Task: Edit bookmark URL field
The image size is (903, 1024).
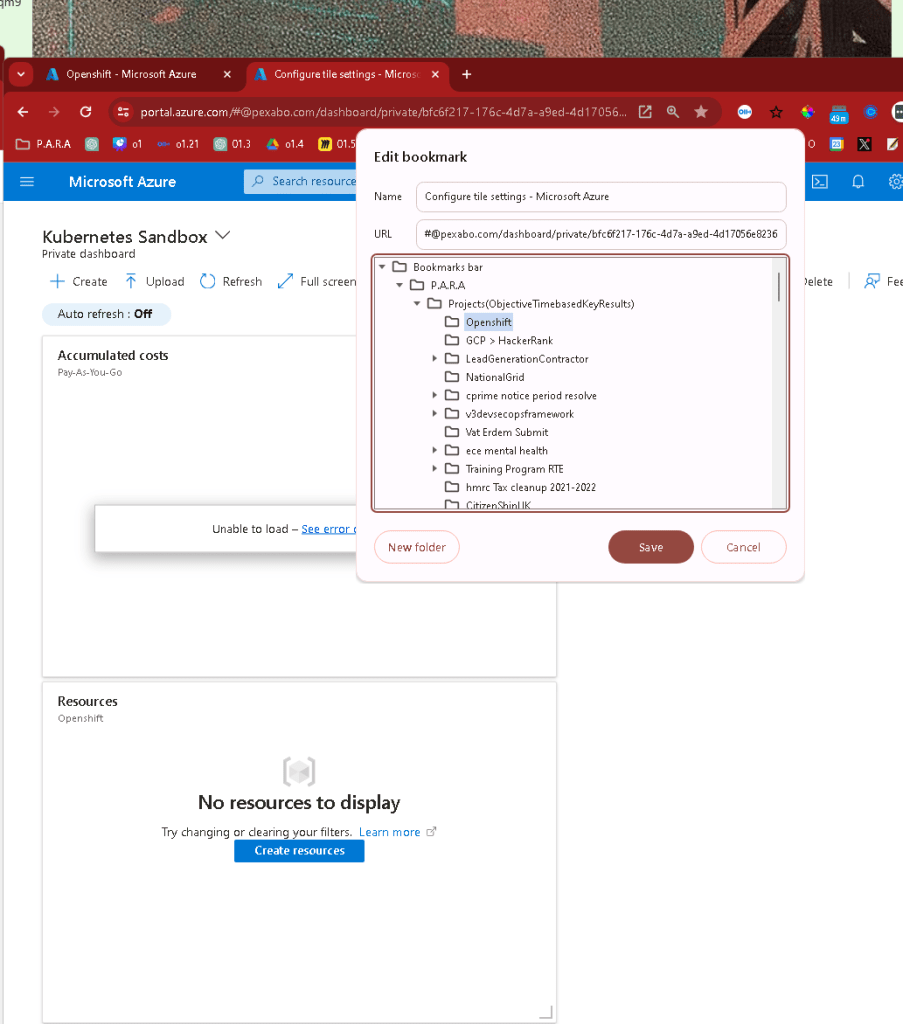Action: point(601,234)
